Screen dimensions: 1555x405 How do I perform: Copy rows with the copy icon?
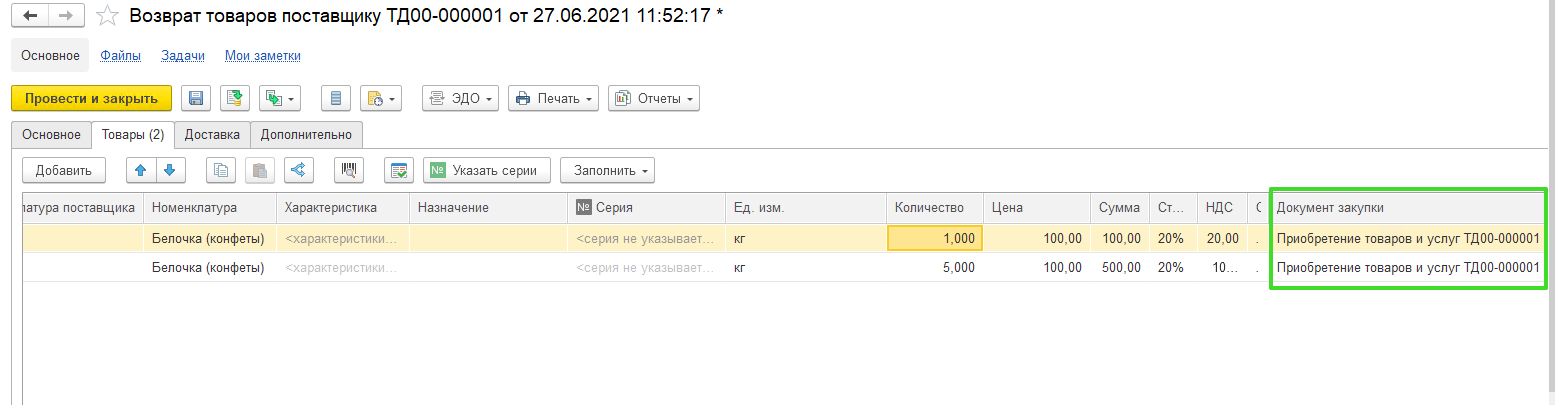click(221, 170)
